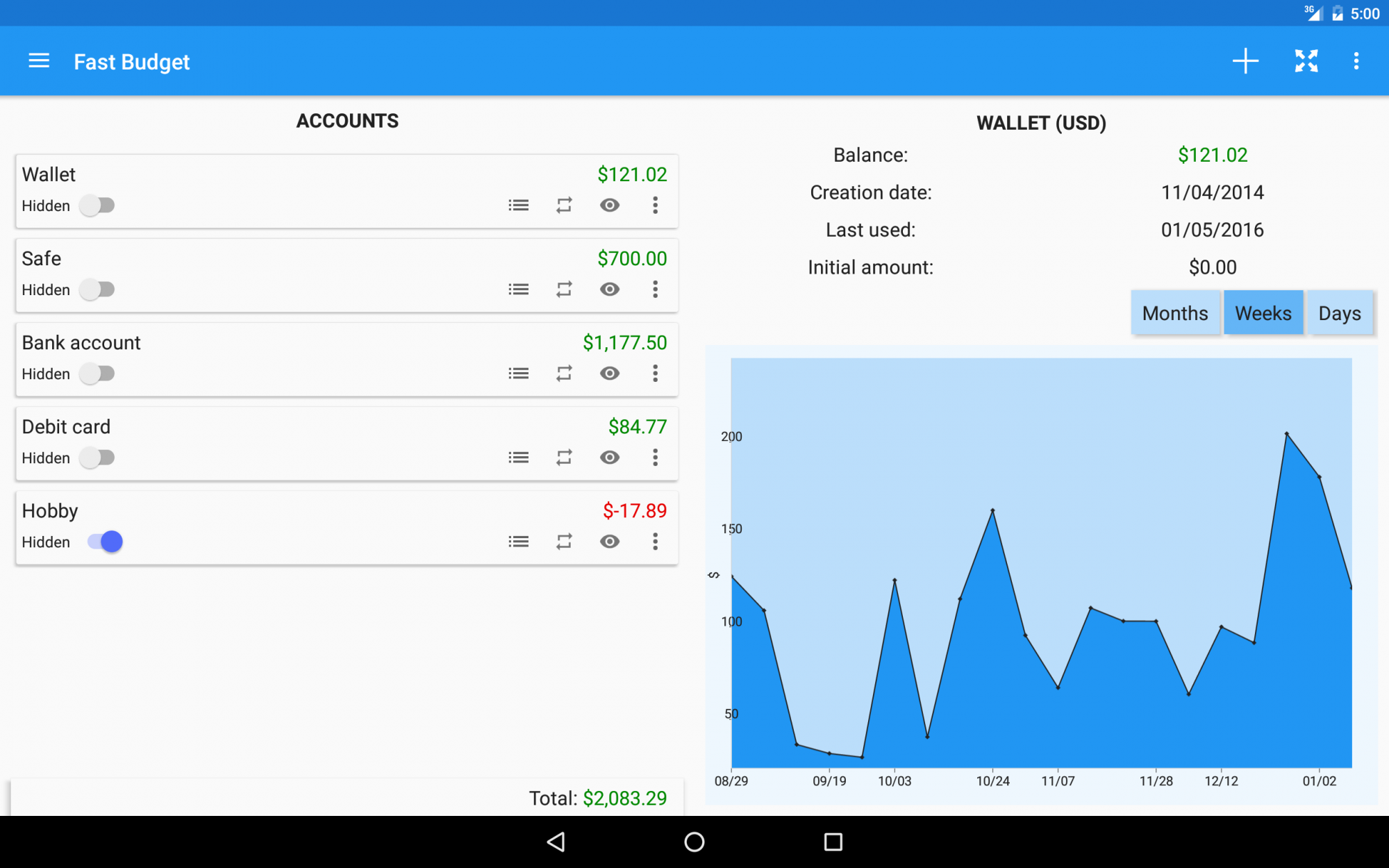Image resolution: width=1389 pixels, height=868 pixels.
Task: Select the Hobby account name
Action: coord(50,511)
